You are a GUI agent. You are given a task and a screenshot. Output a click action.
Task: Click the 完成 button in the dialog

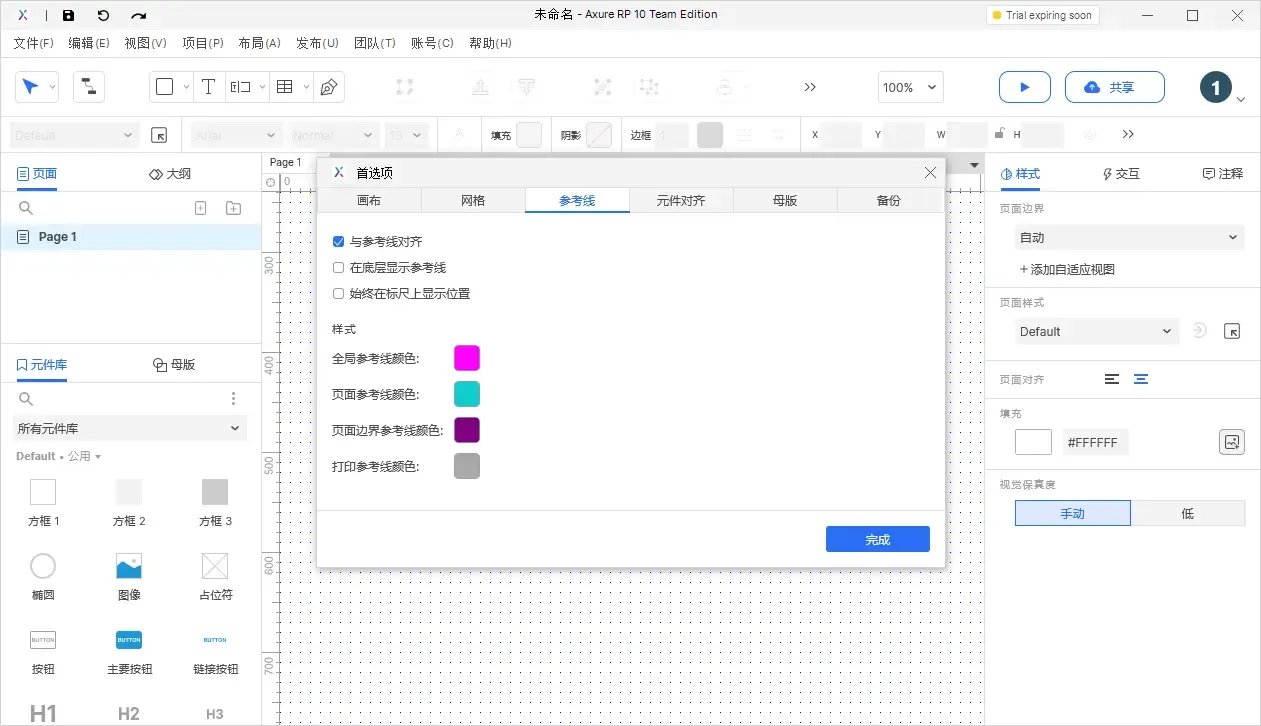point(877,538)
